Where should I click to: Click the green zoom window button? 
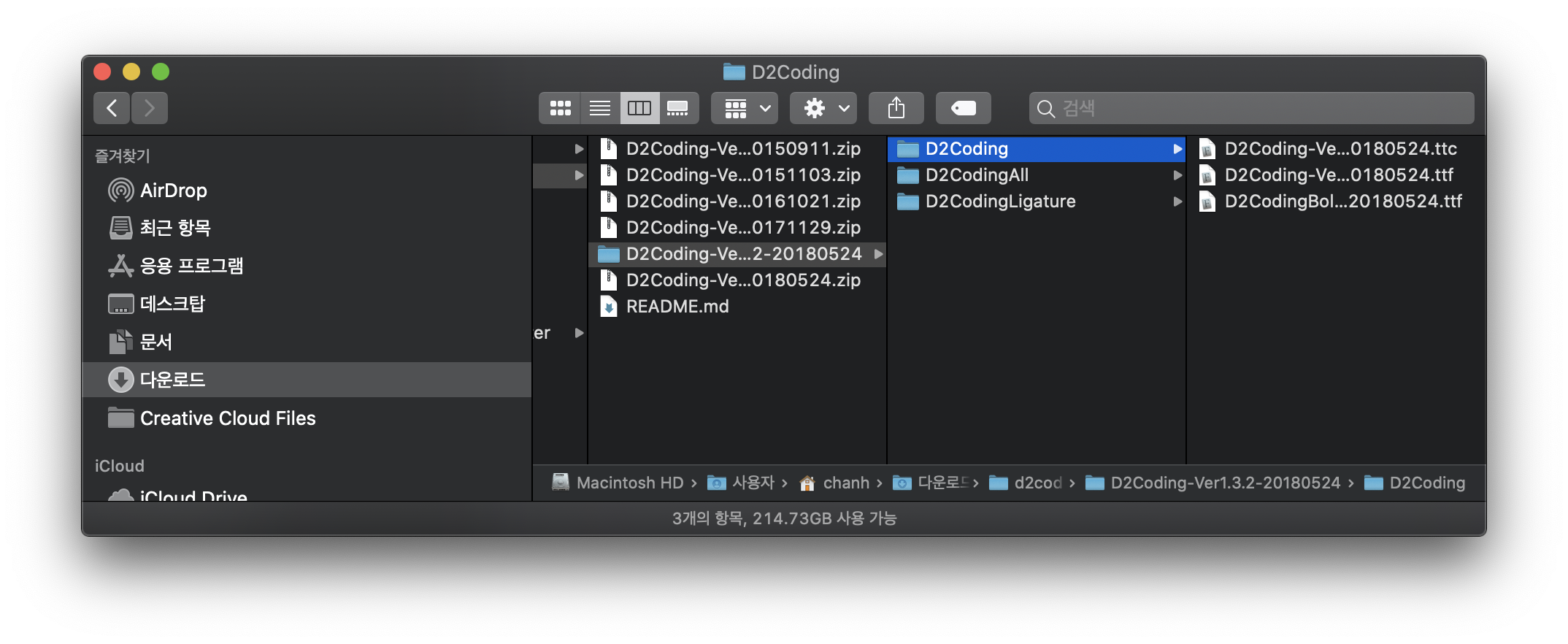[x=161, y=72]
